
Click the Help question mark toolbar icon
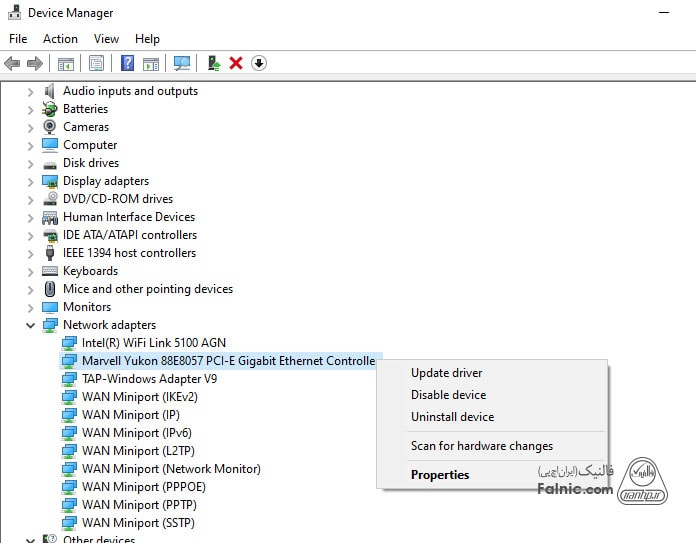127,63
